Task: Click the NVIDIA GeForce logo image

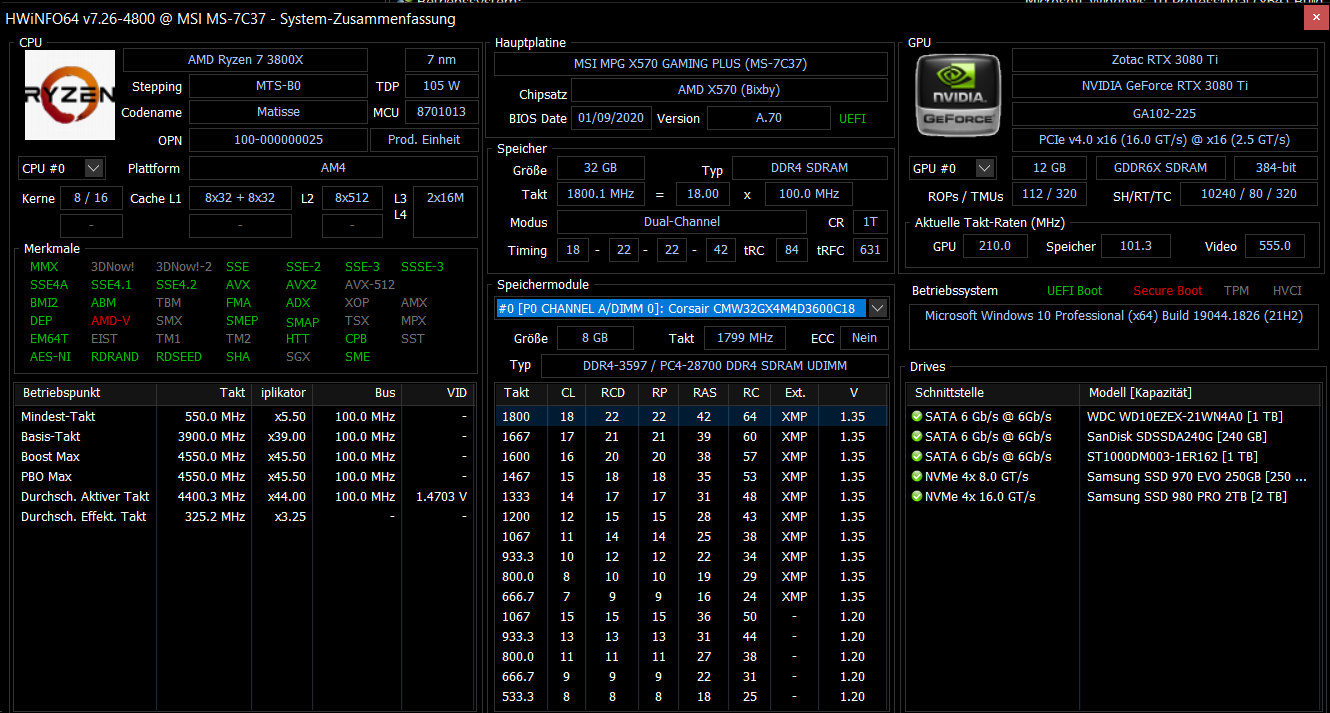Action: click(960, 95)
